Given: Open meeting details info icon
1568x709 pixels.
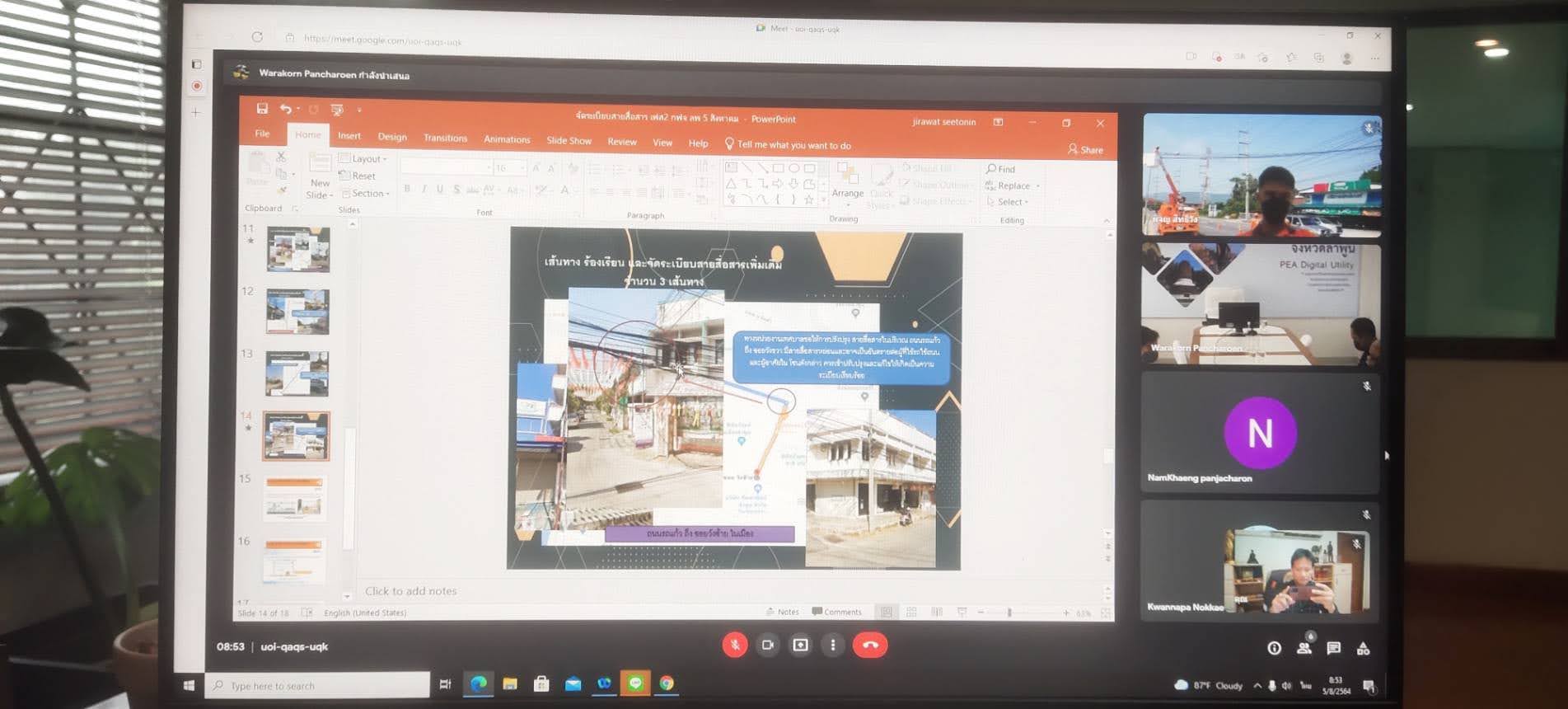Looking at the screenshot, I should pyautogui.click(x=1274, y=648).
